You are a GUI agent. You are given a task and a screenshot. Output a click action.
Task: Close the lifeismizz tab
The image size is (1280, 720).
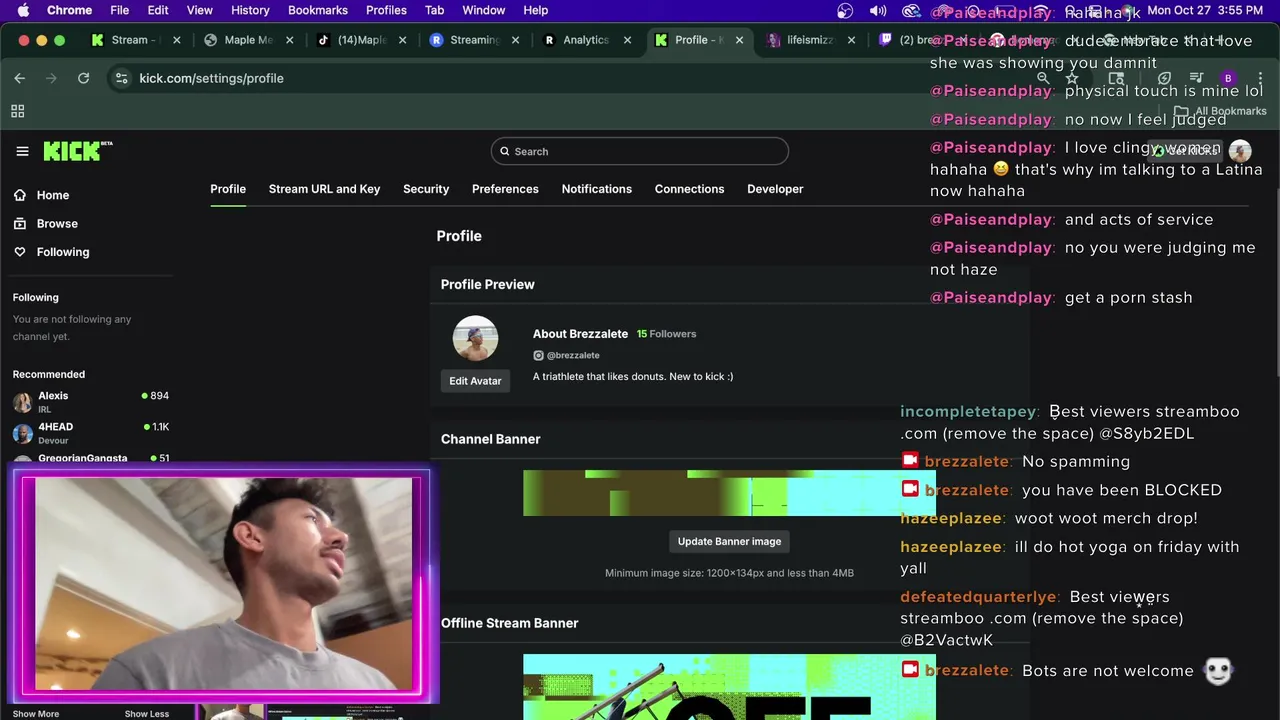point(852,40)
